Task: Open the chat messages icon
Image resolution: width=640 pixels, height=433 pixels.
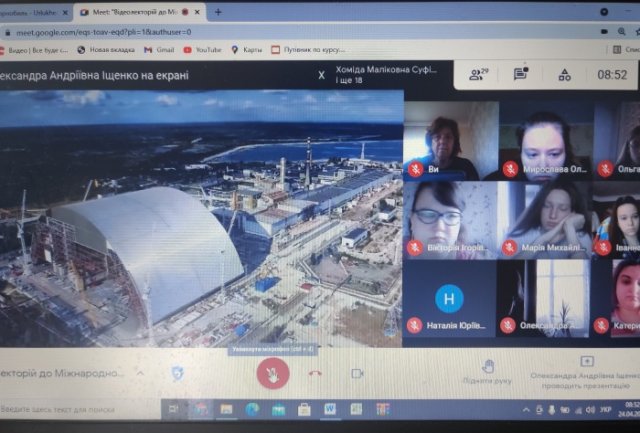Action: tap(521, 74)
